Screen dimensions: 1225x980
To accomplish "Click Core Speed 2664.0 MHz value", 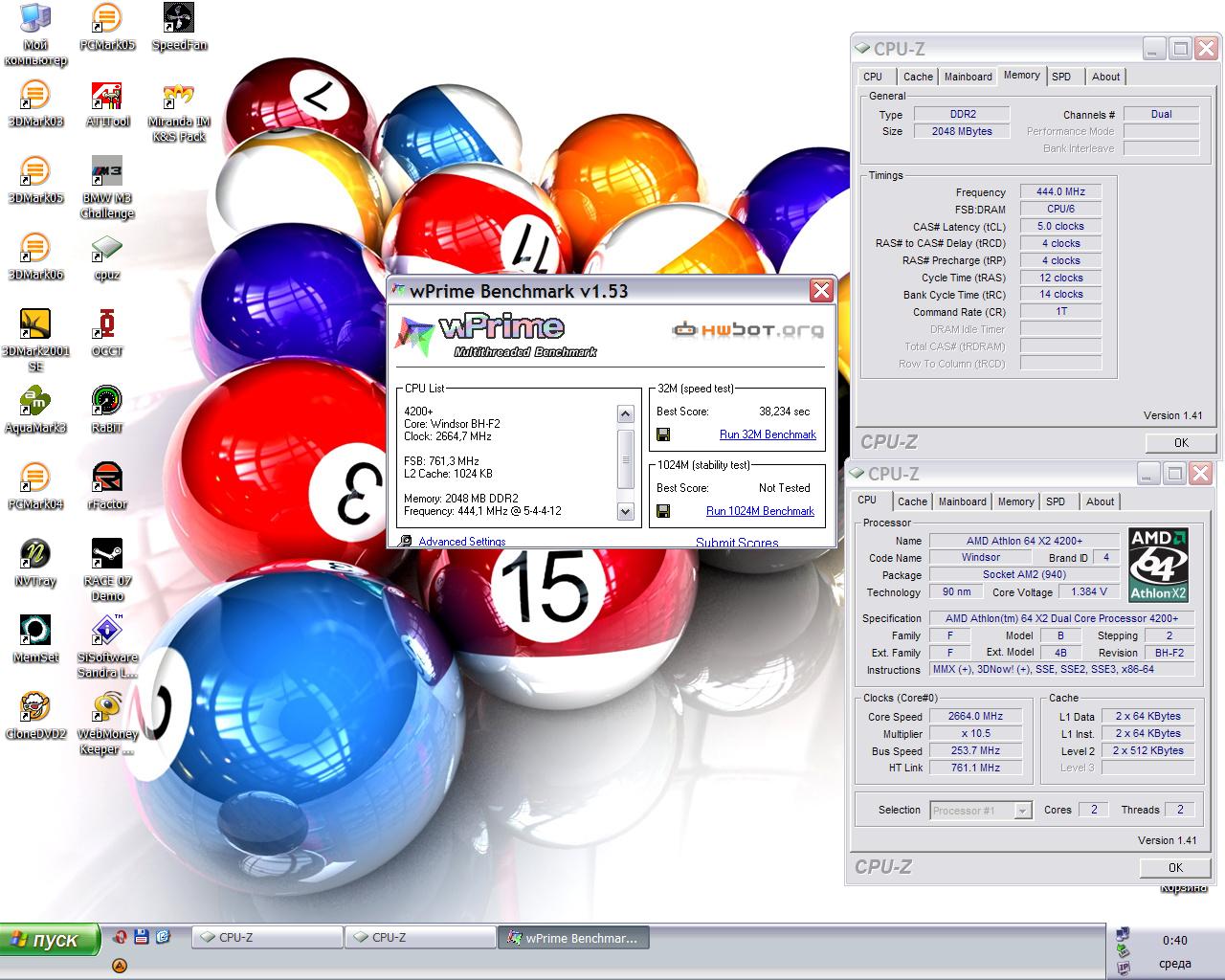I will click(x=975, y=717).
